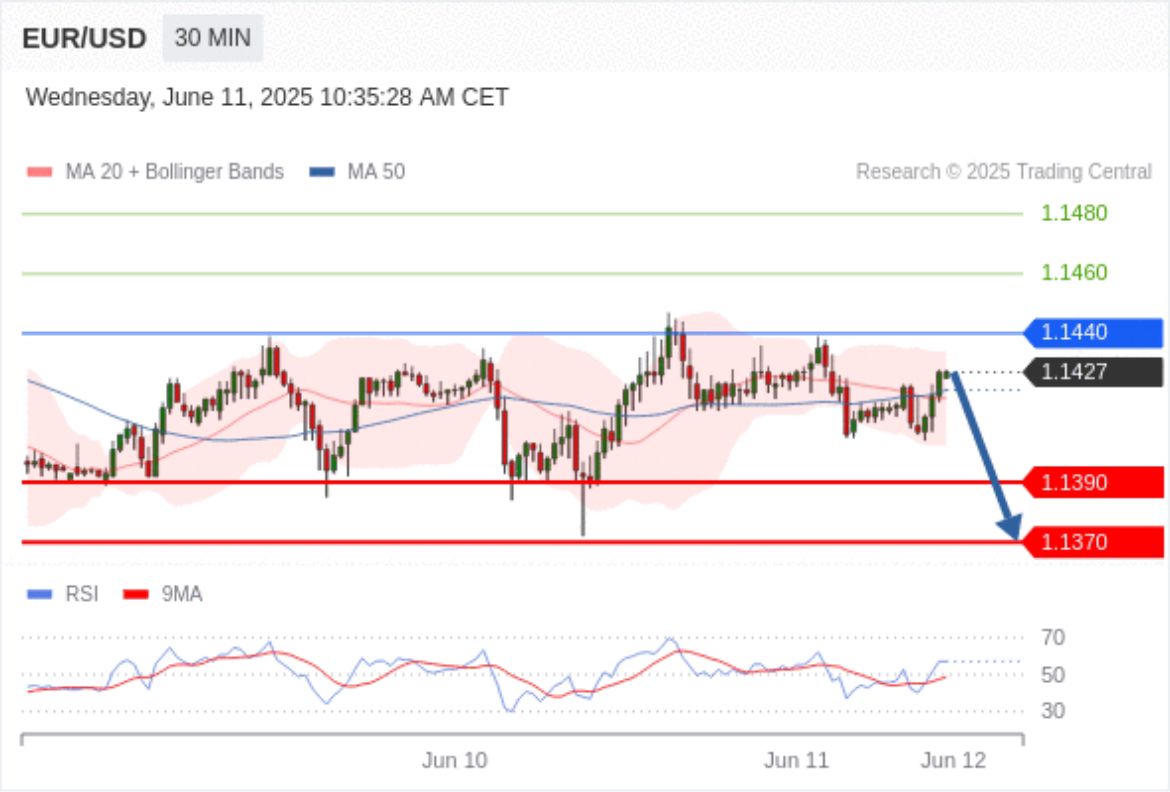This screenshot has width=1170, height=792.
Task: Click the blue downward forecast arrow head
Action: tap(1010, 526)
